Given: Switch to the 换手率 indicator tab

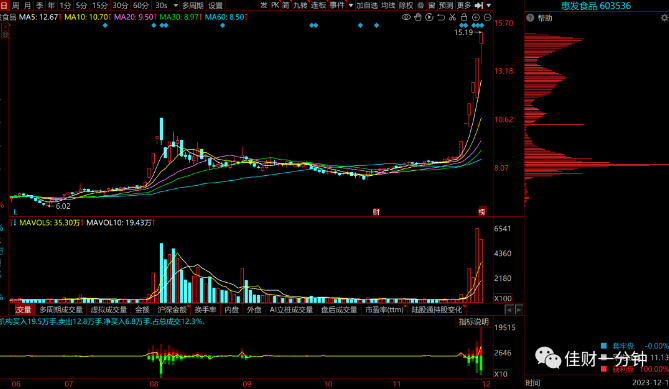Looking at the screenshot, I should click(x=205, y=310).
